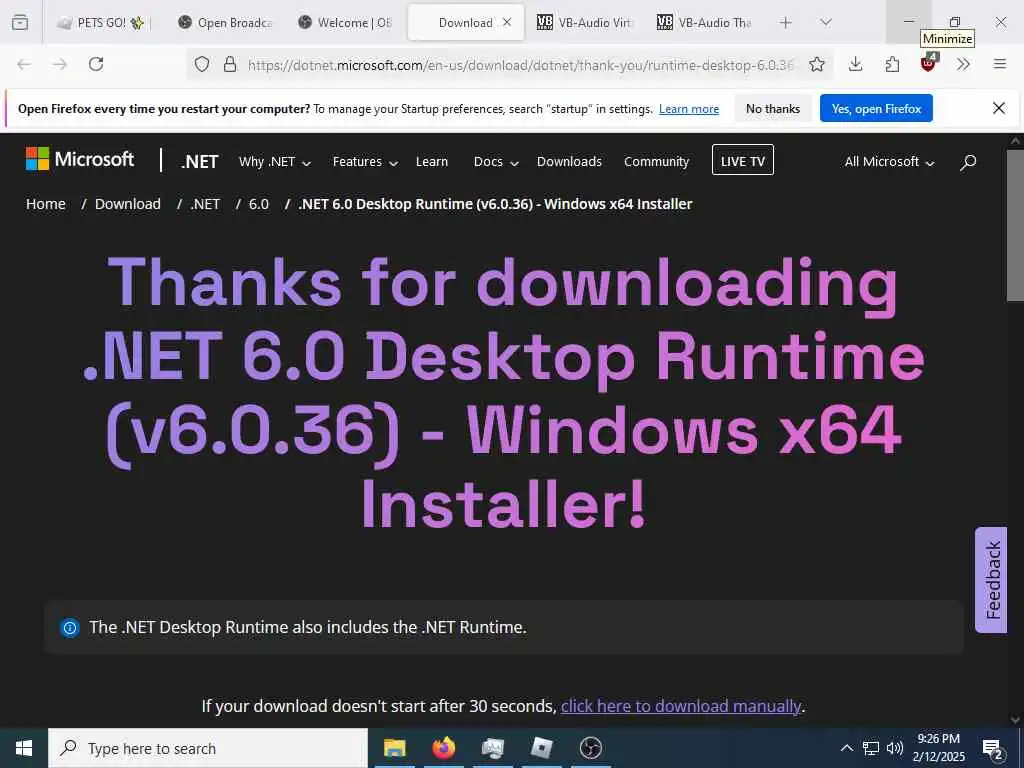Image resolution: width=1024 pixels, height=768 pixels.
Task: Open the Learn more link
Action: 689,108
